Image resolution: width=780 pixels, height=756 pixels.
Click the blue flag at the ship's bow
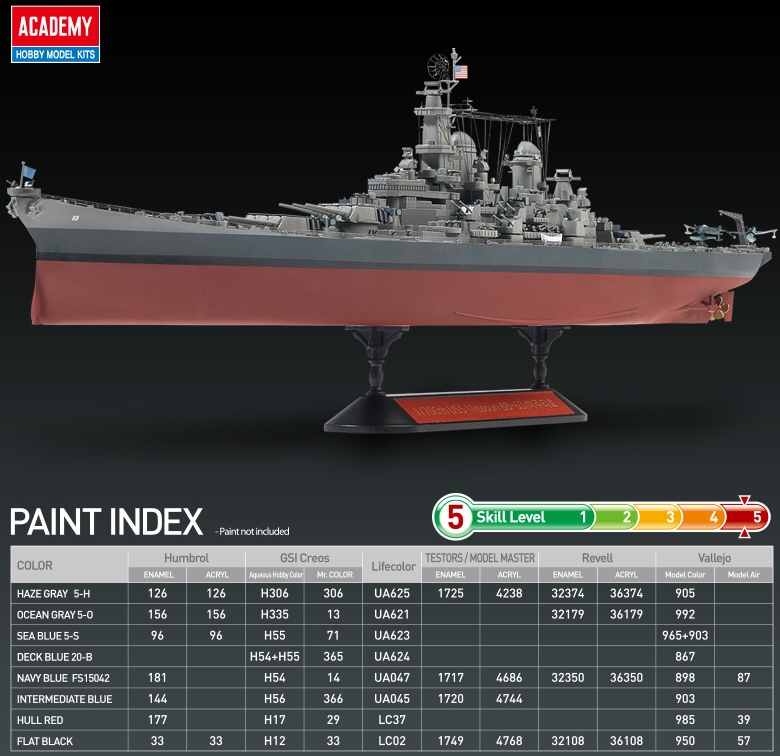tap(28, 173)
